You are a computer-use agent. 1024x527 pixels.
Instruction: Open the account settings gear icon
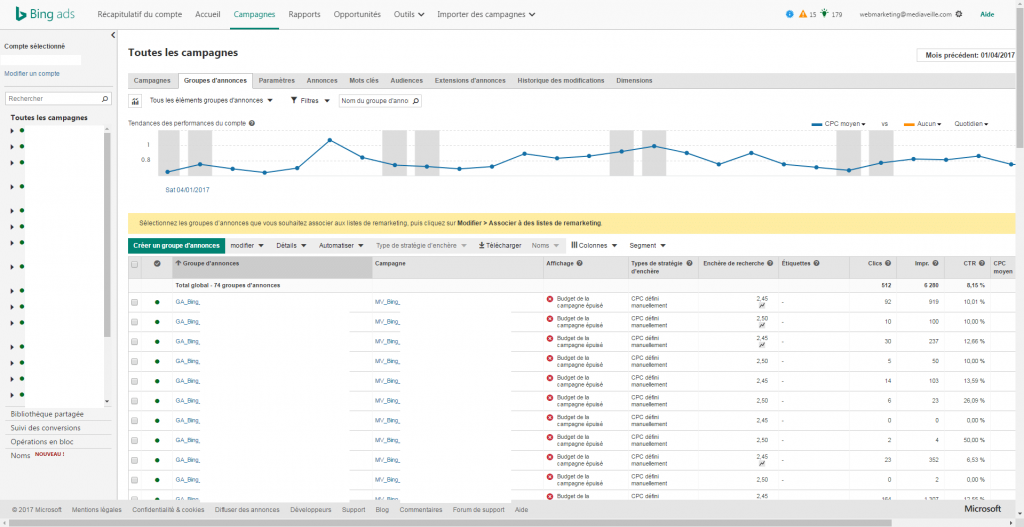[959, 14]
